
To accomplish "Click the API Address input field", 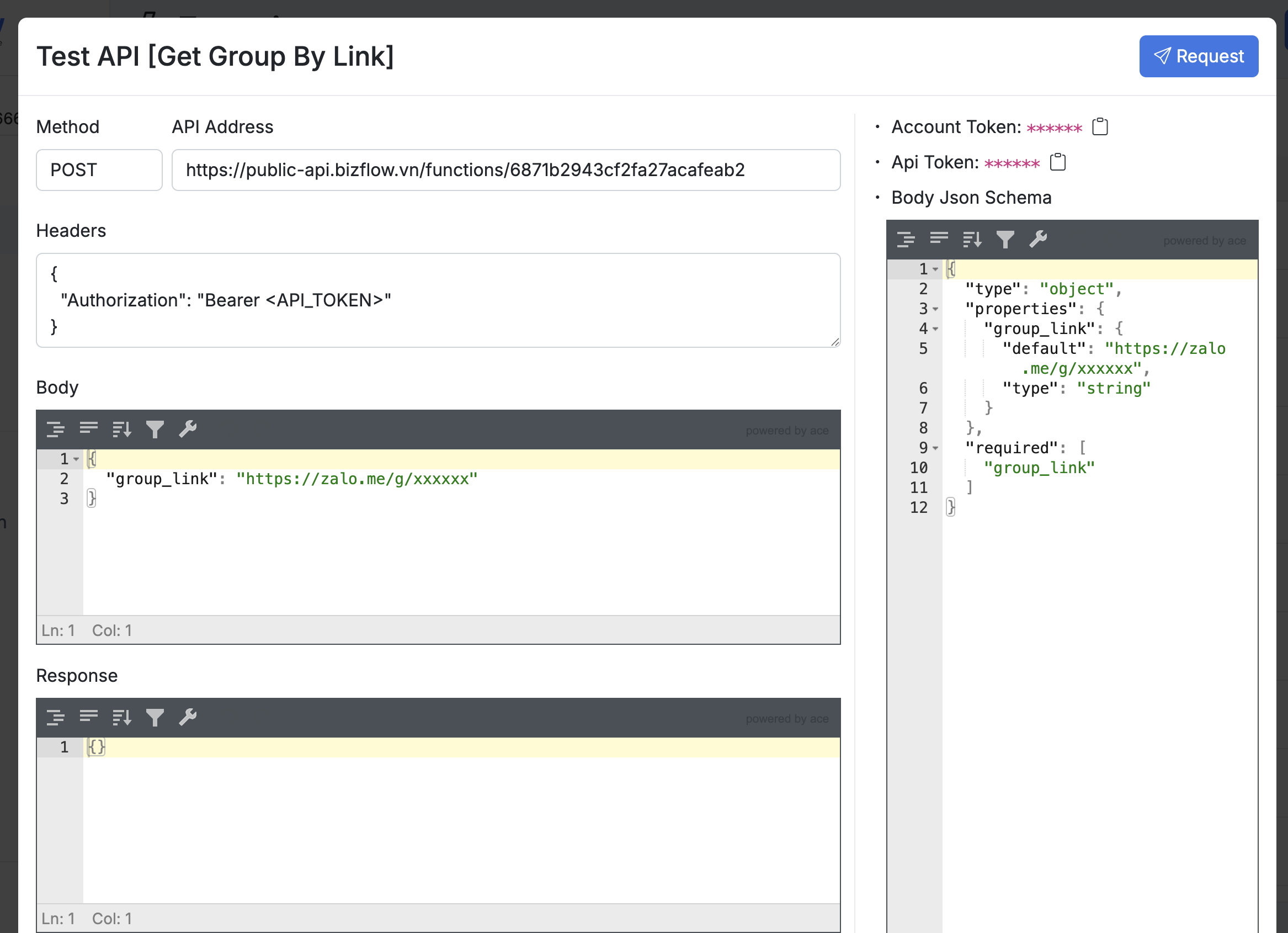I will [x=505, y=170].
